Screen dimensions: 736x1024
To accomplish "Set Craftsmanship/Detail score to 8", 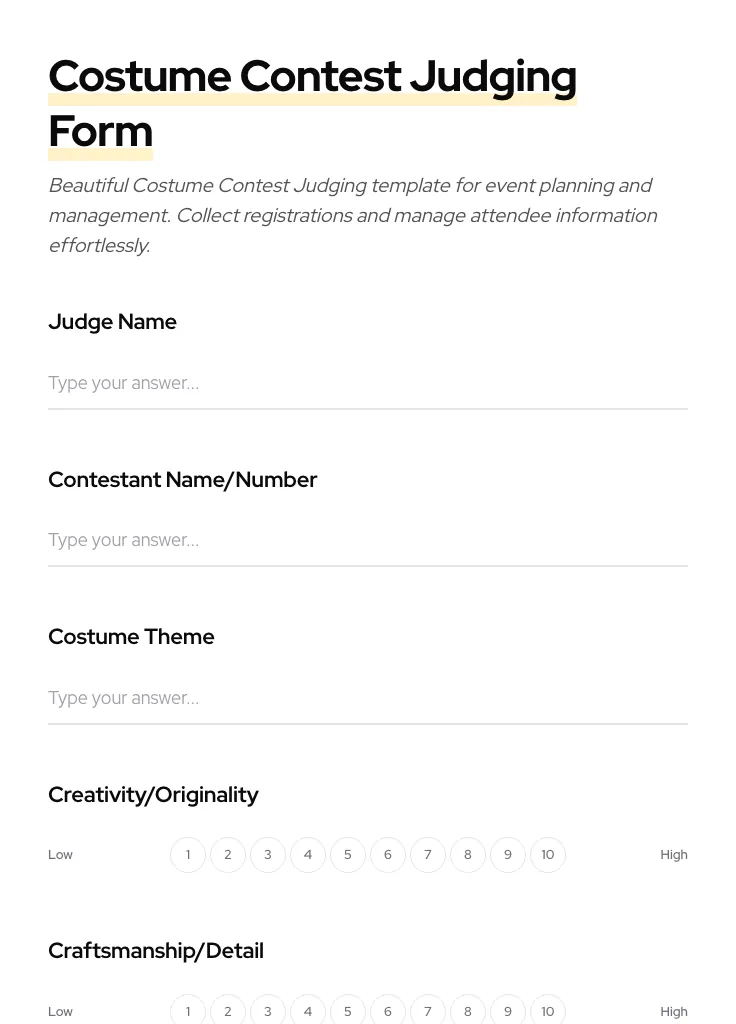I will pos(468,1010).
